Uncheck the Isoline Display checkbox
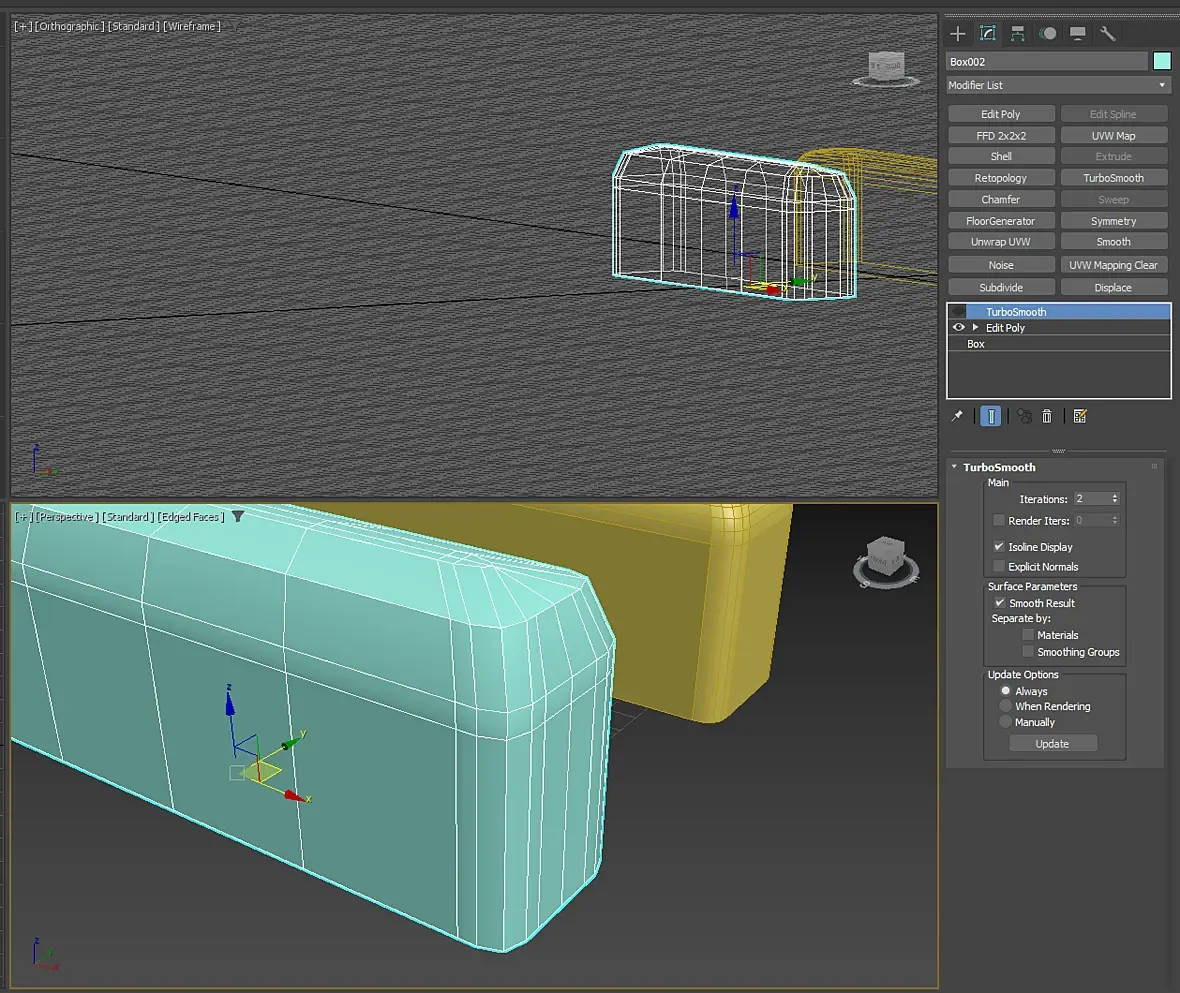Image resolution: width=1180 pixels, height=993 pixels. [x=999, y=547]
